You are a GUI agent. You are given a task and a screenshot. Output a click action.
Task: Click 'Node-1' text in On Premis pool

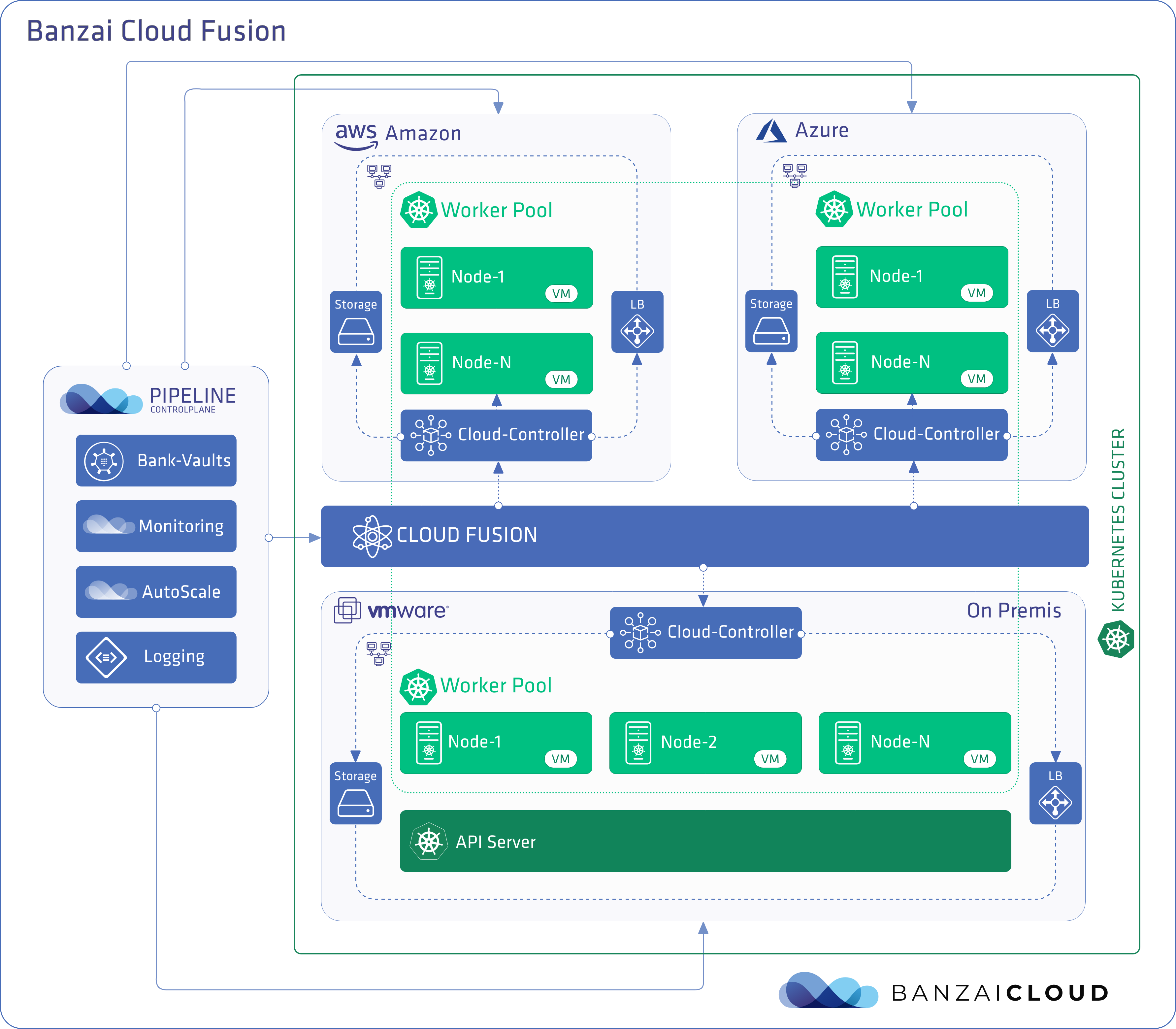(x=474, y=742)
